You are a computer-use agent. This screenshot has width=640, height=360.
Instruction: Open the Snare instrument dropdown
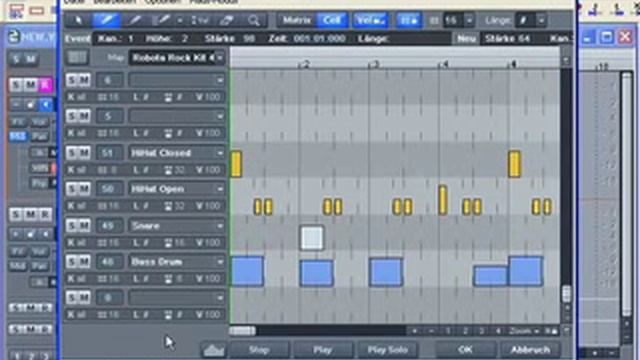pos(220,226)
